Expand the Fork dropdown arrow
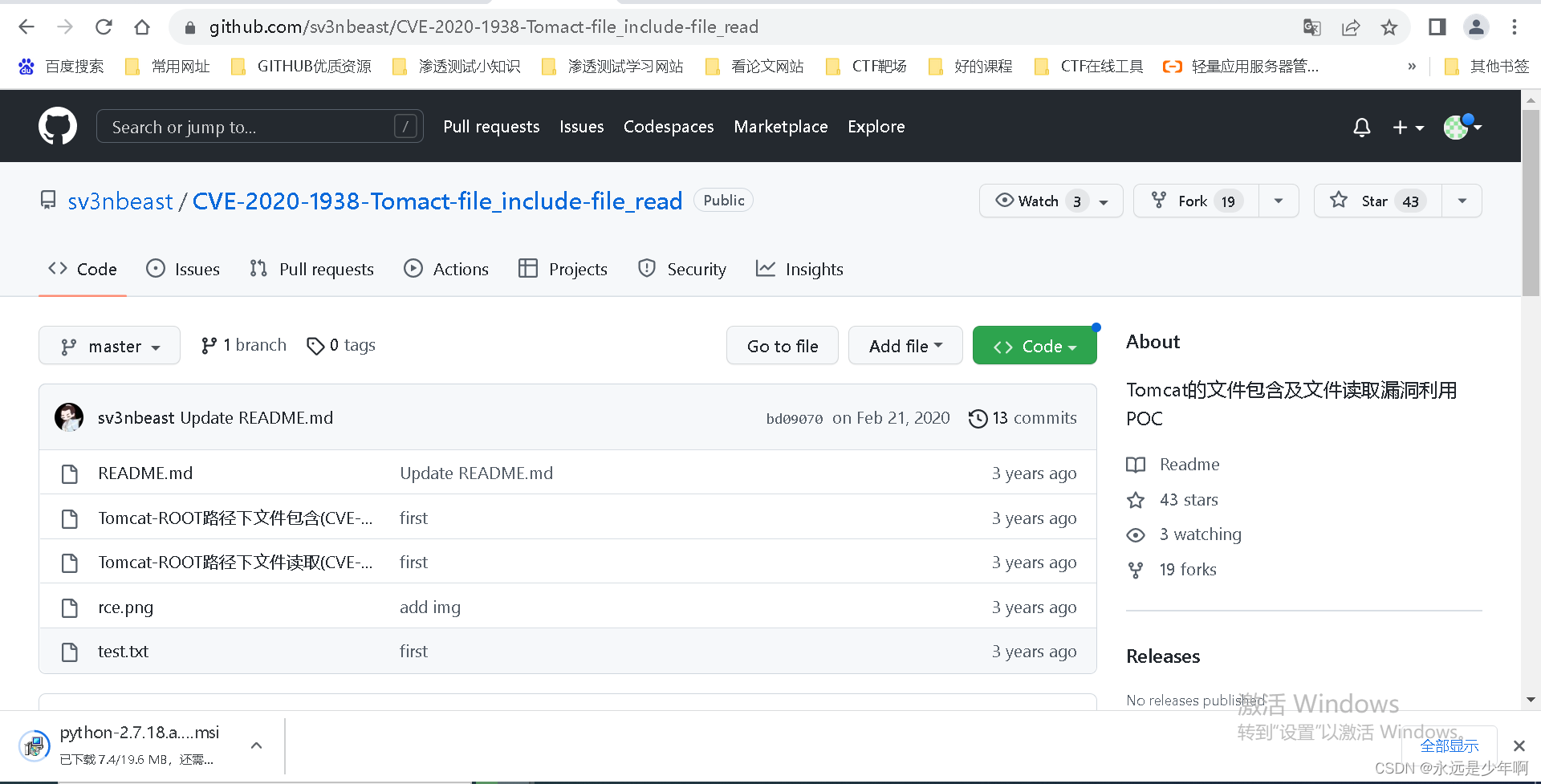 coord(1279,201)
